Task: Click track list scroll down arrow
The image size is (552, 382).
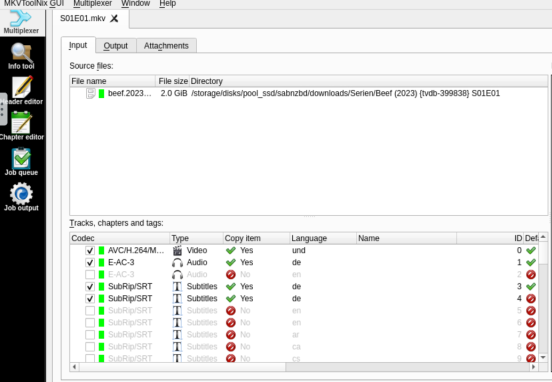Action: click(543, 357)
